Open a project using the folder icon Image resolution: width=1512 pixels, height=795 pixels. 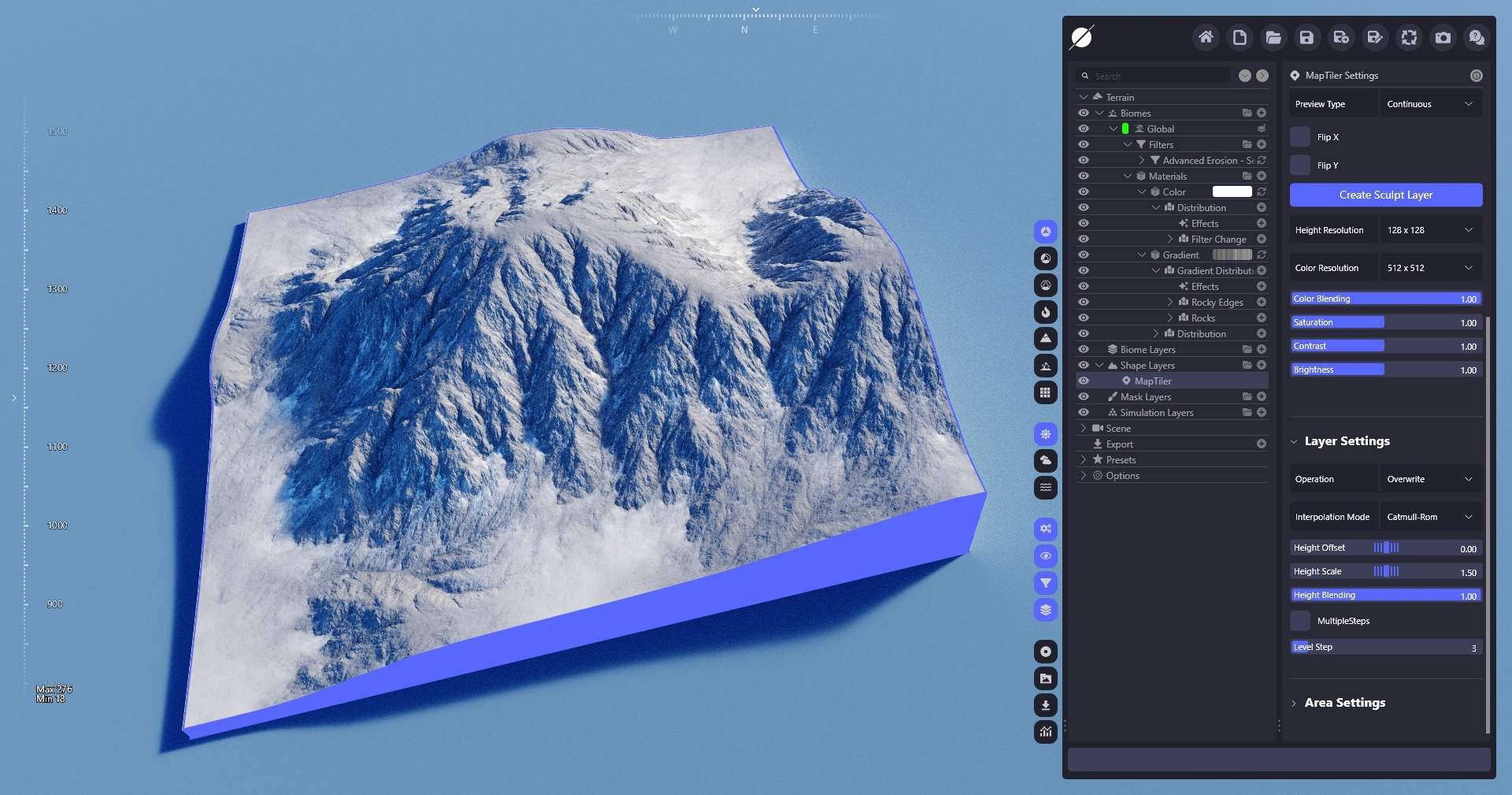coord(1273,37)
